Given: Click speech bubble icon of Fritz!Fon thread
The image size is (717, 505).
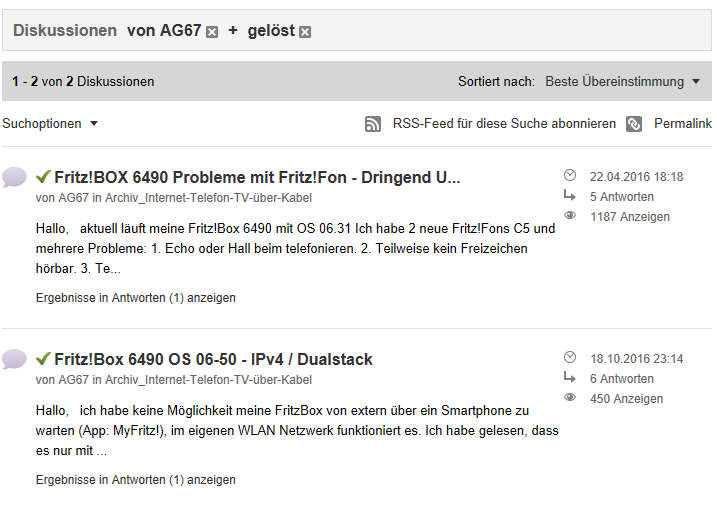Looking at the screenshot, I should (14, 177).
